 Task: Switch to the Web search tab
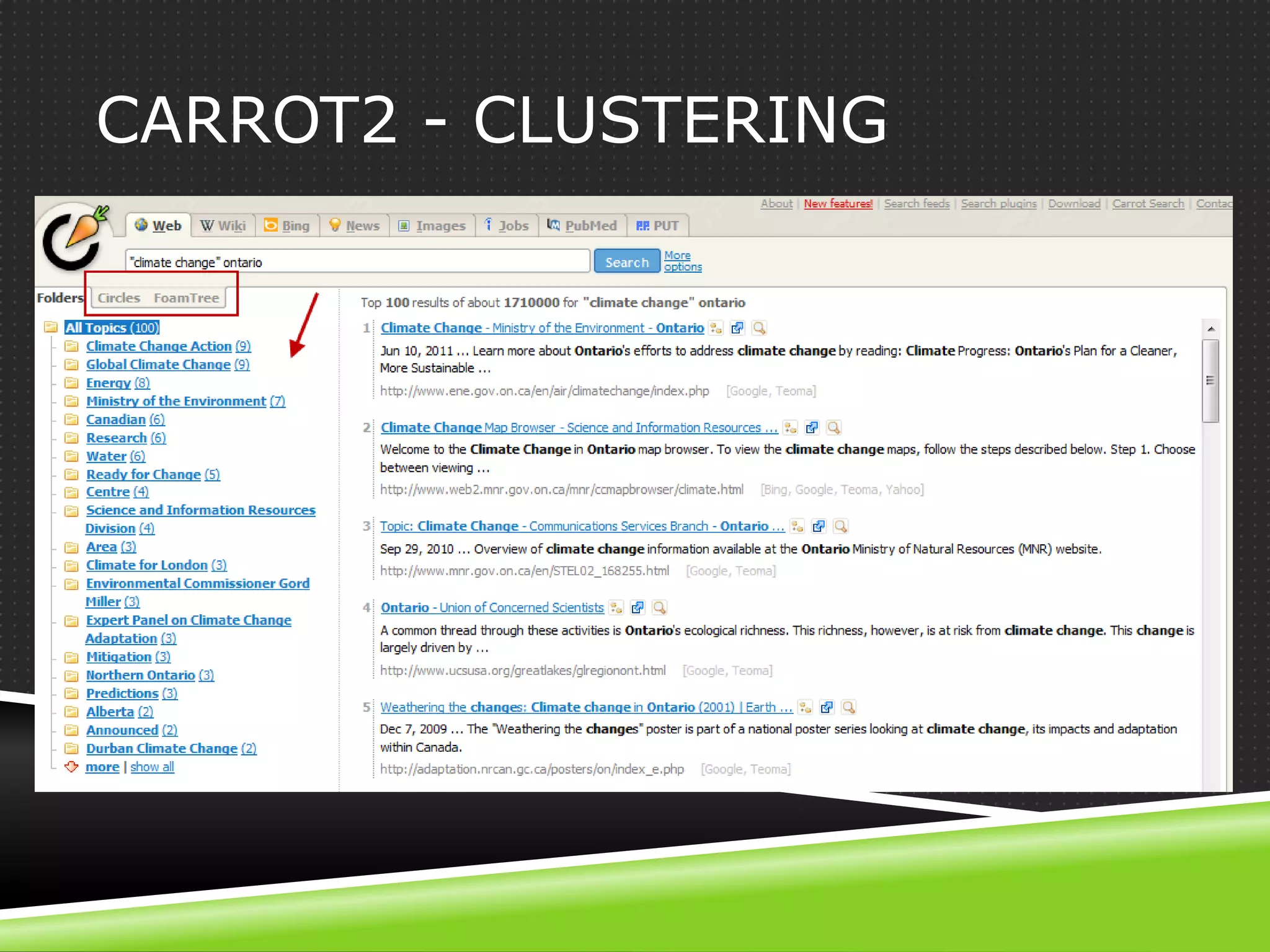(158, 226)
